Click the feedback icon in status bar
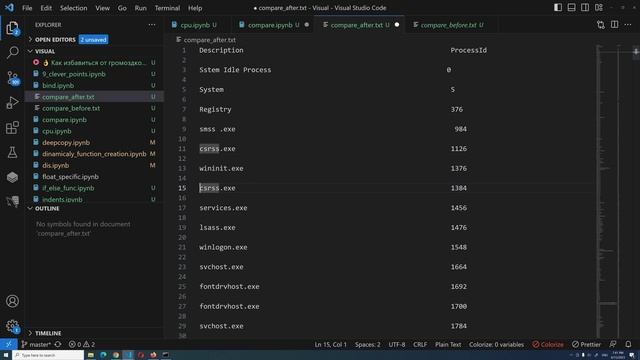Viewport: 640px width, 360px height. pos(613,344)
